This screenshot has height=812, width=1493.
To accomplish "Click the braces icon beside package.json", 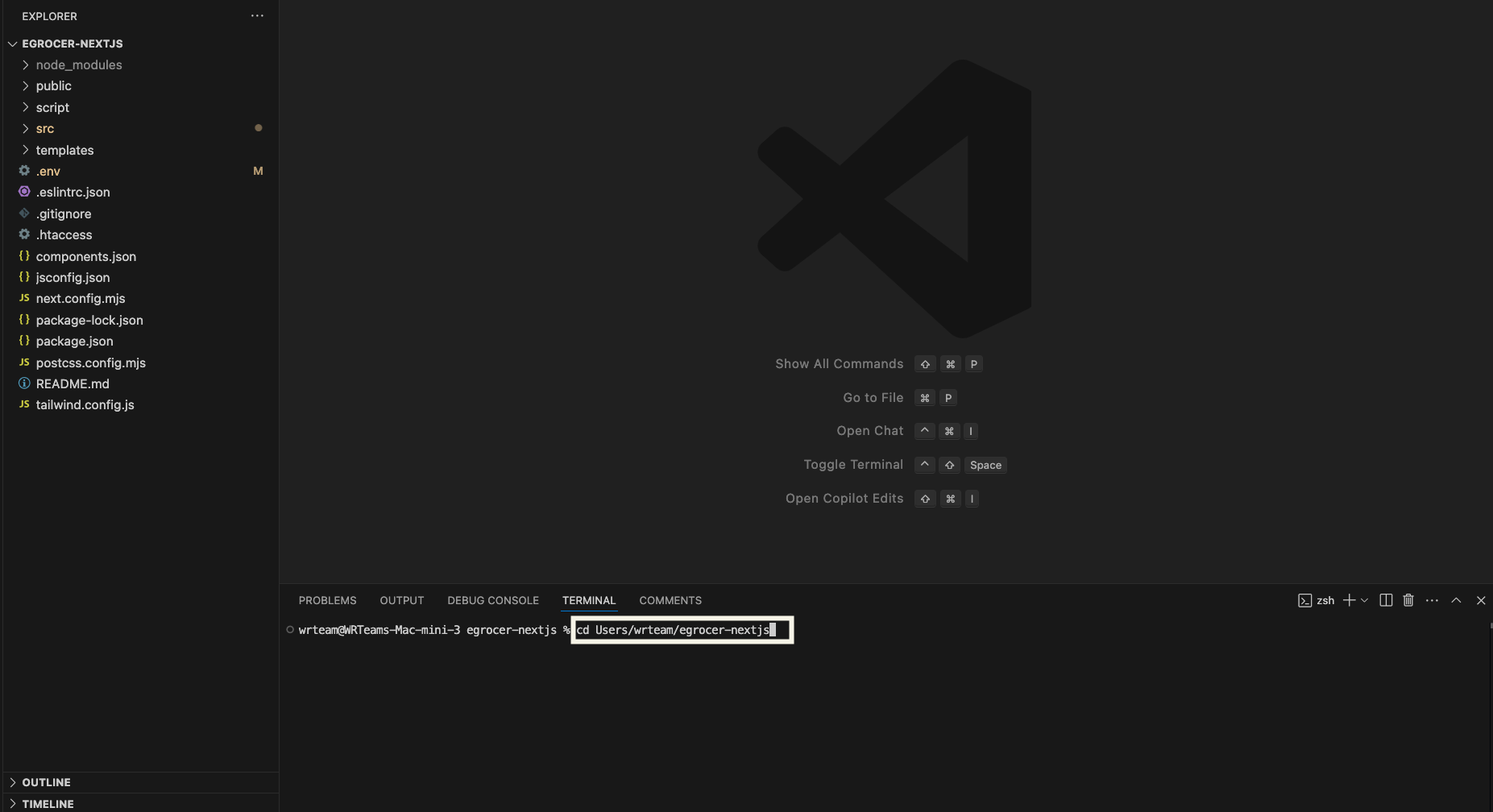I will coord(24,341).
